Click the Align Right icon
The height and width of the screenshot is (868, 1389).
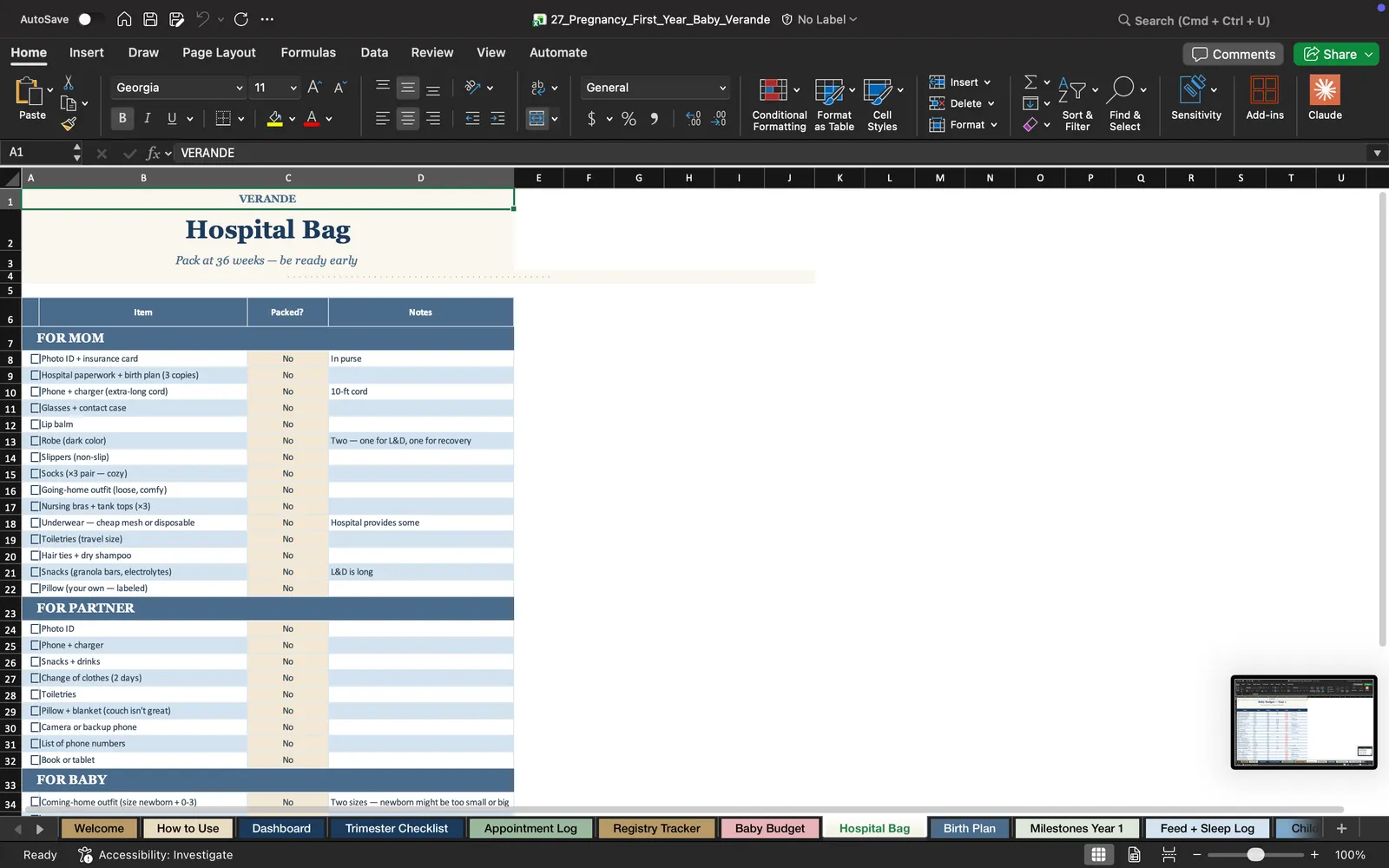433,118
